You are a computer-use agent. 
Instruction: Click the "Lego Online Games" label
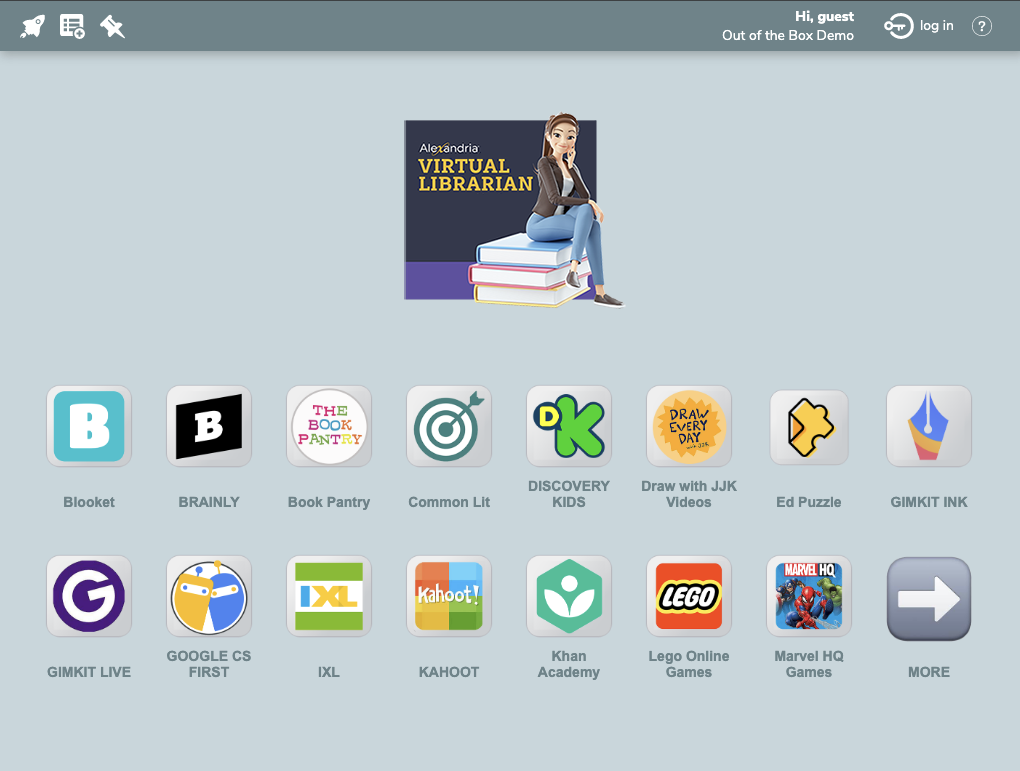pyautogui.click(x=689, y=664)
